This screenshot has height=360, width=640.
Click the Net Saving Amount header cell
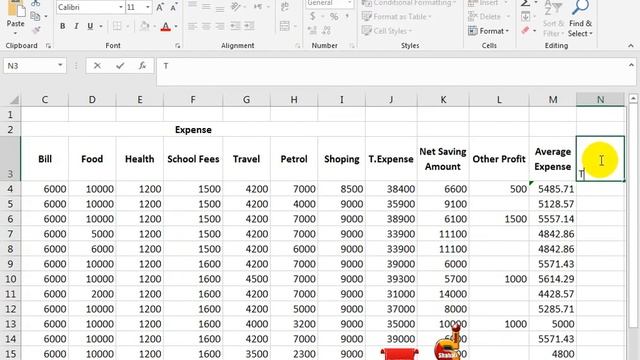(443, 159)
